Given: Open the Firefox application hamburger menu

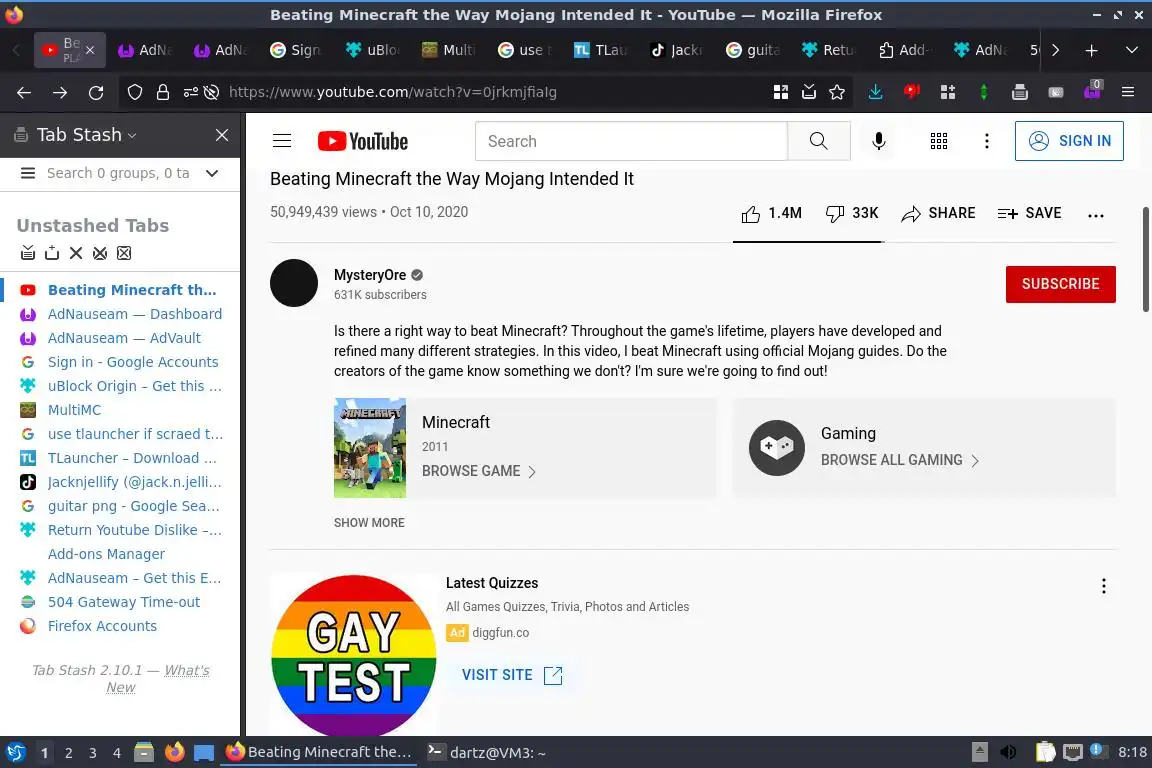Looking at the screenshot, I should [x=1128, y=93].
